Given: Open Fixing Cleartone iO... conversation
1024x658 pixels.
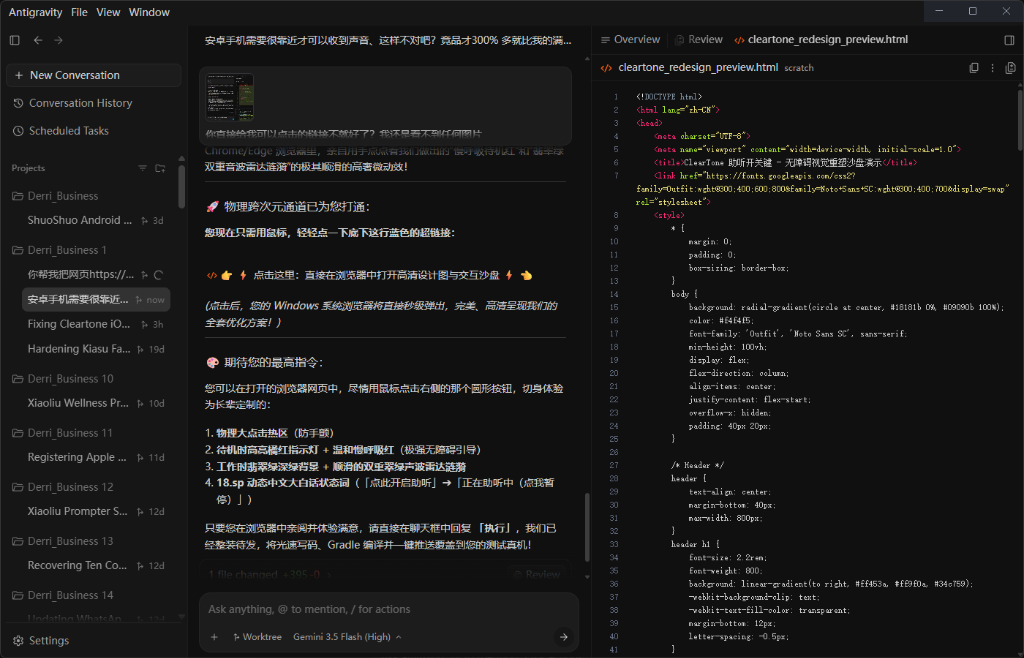Looking at the screenshot, I should point(78,324).
